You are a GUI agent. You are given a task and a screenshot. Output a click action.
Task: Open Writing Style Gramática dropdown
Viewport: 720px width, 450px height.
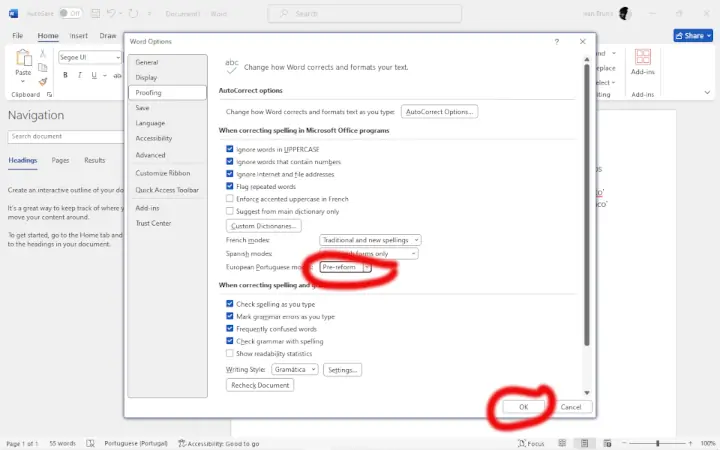pos(295,369)
